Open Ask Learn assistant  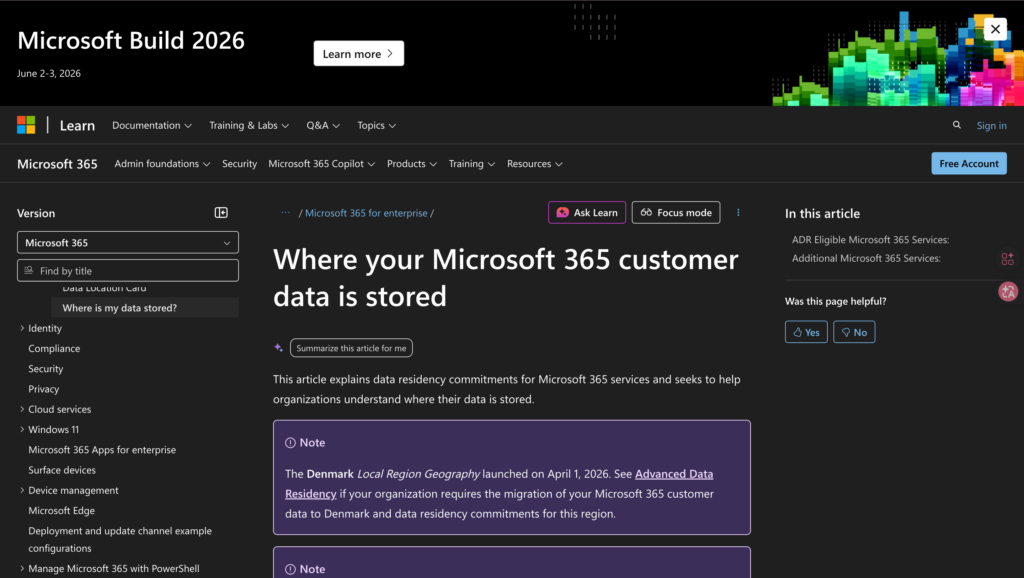[587, 212]
